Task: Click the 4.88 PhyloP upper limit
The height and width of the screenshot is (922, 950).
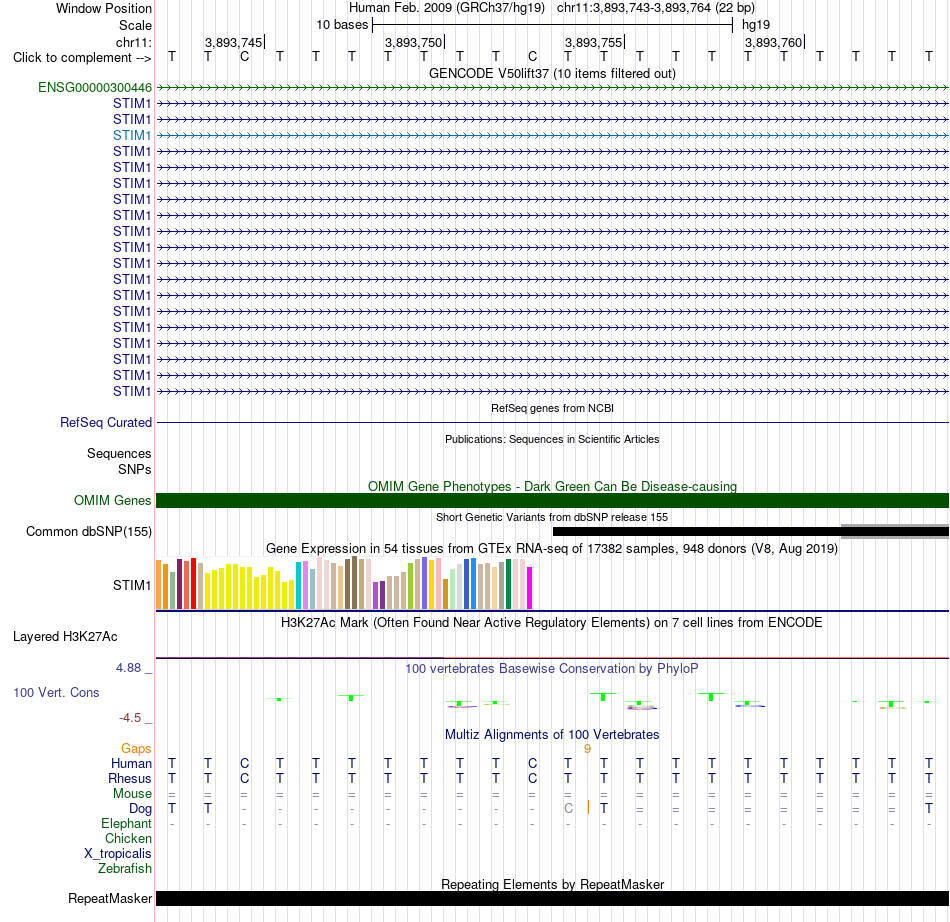Action: [128, 668]
